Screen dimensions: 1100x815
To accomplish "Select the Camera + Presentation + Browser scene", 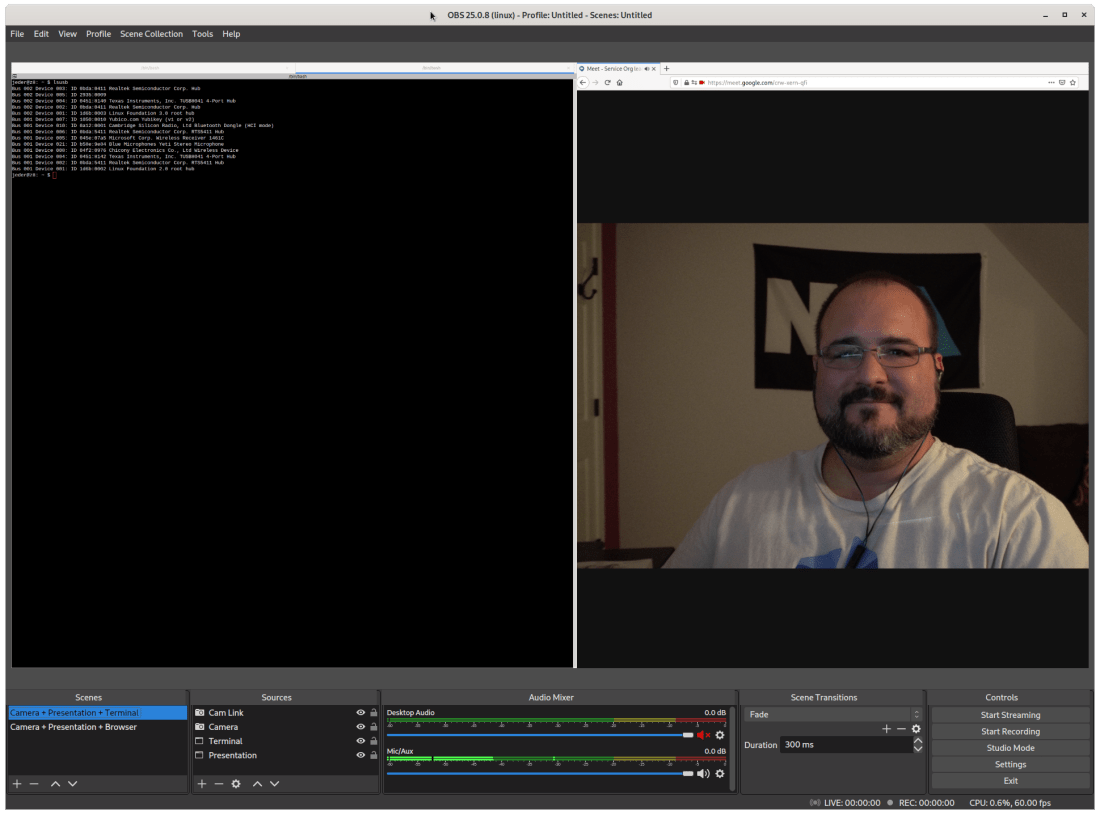I will [x=74, y=727].
